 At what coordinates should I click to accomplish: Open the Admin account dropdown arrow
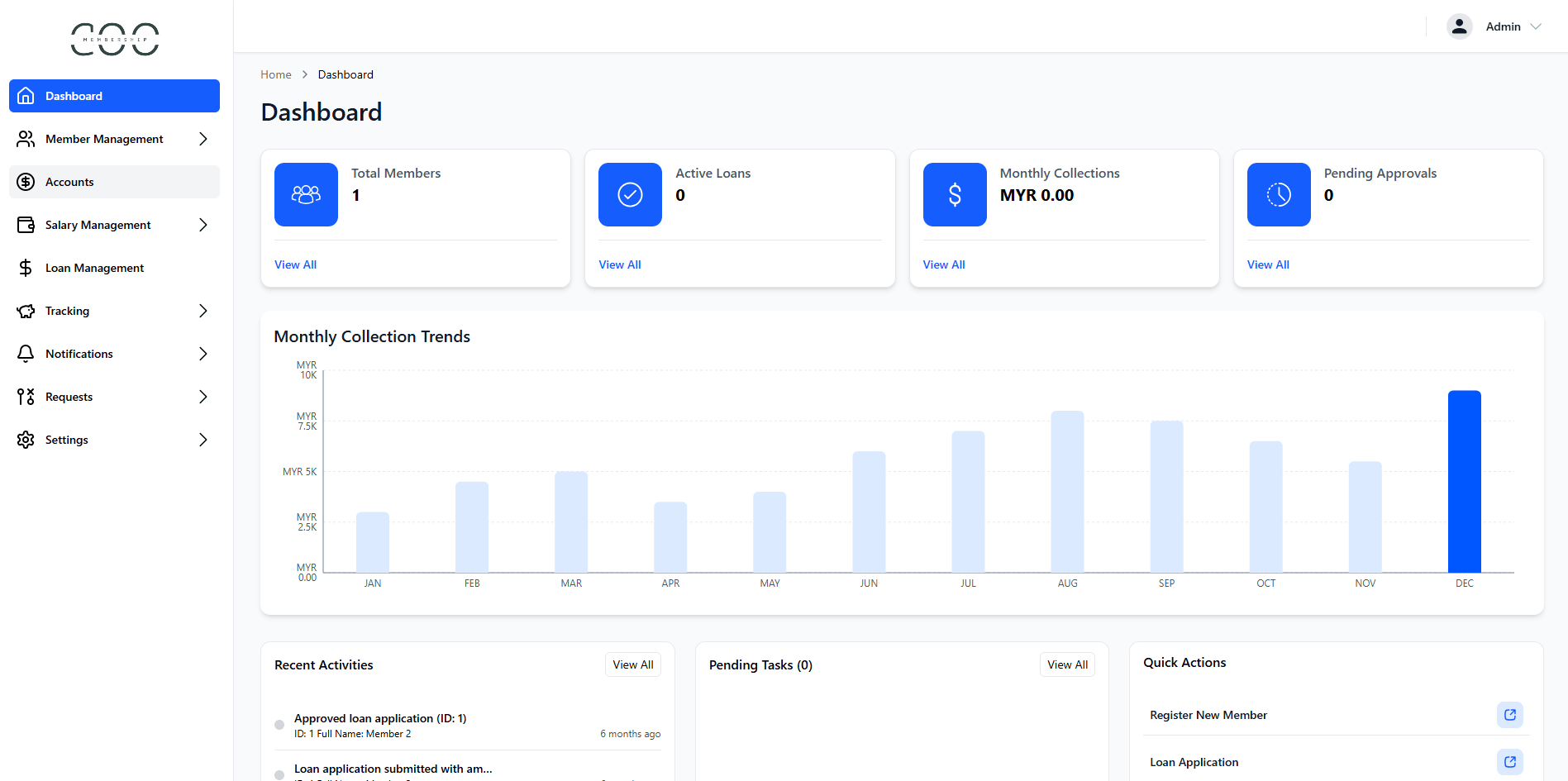[1536, 26]
